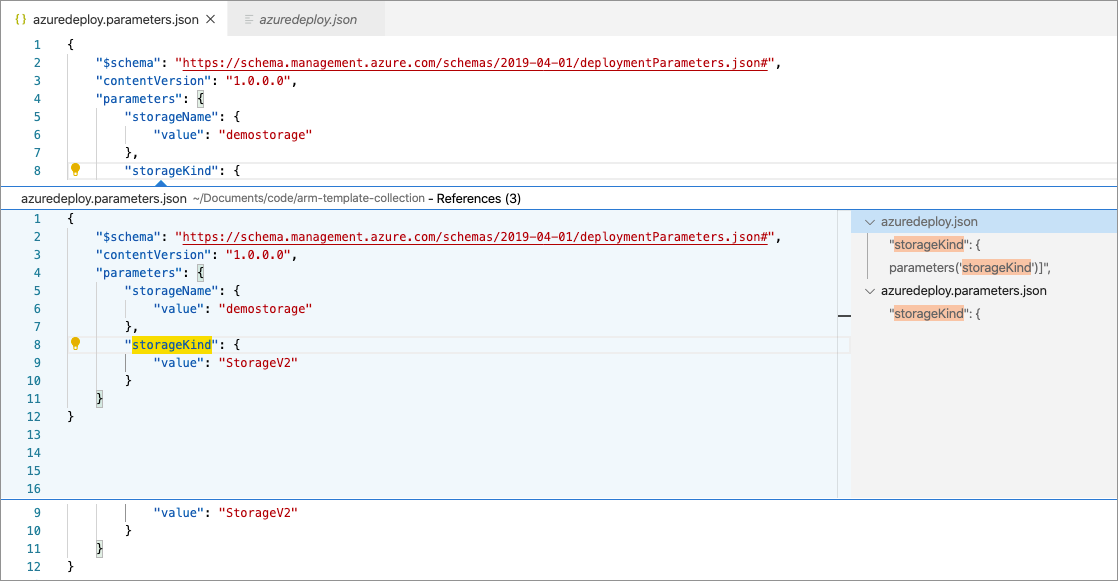Close the azuredeploy.parameters.json tab
Screen dimensions: 1118x581
[x=210, y=19]
